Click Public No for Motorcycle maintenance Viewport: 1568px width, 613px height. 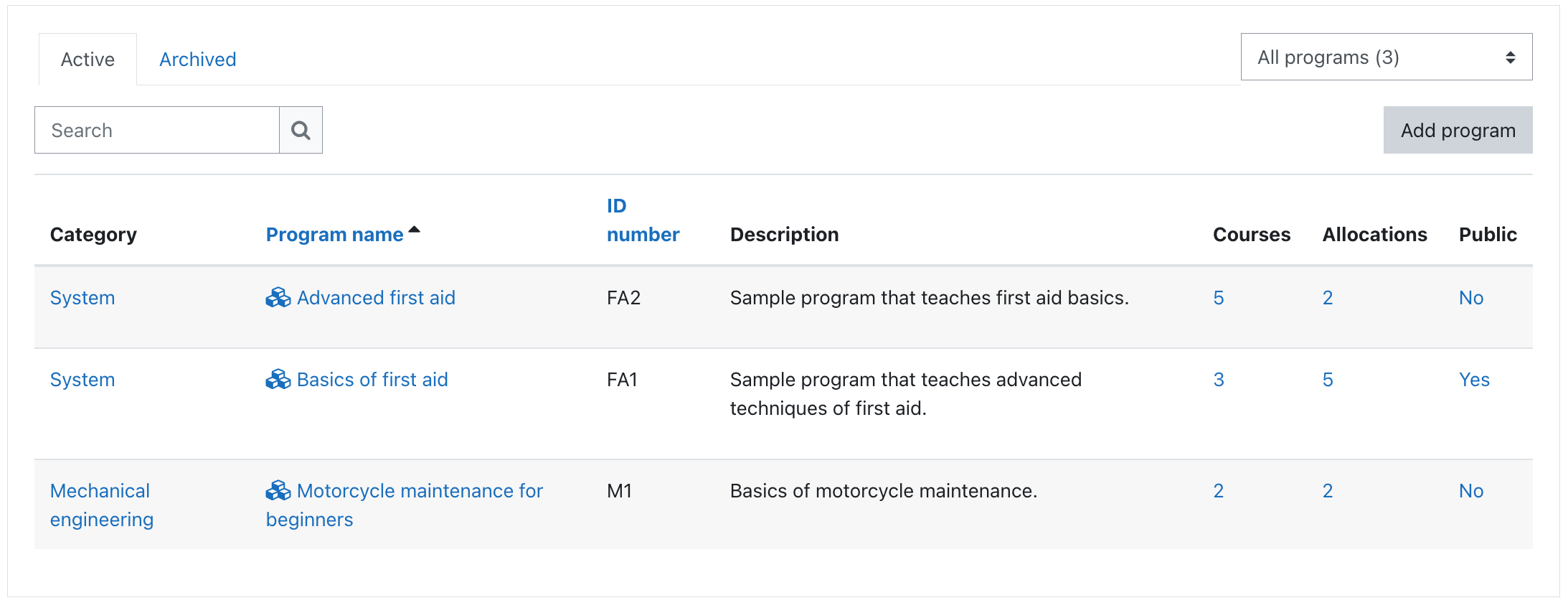click(1470, 491)
